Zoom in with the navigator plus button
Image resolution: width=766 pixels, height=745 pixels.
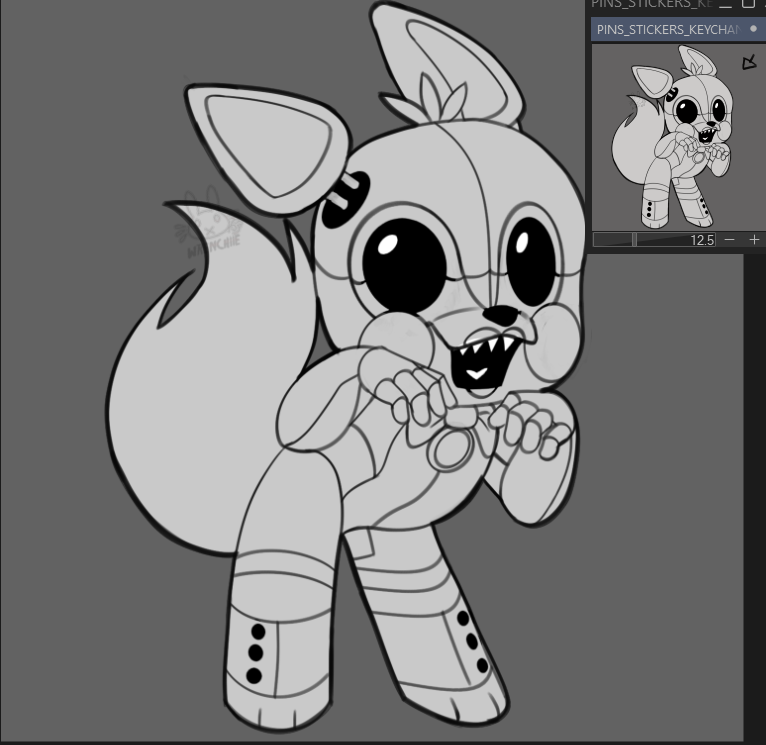tap(754, 239)
